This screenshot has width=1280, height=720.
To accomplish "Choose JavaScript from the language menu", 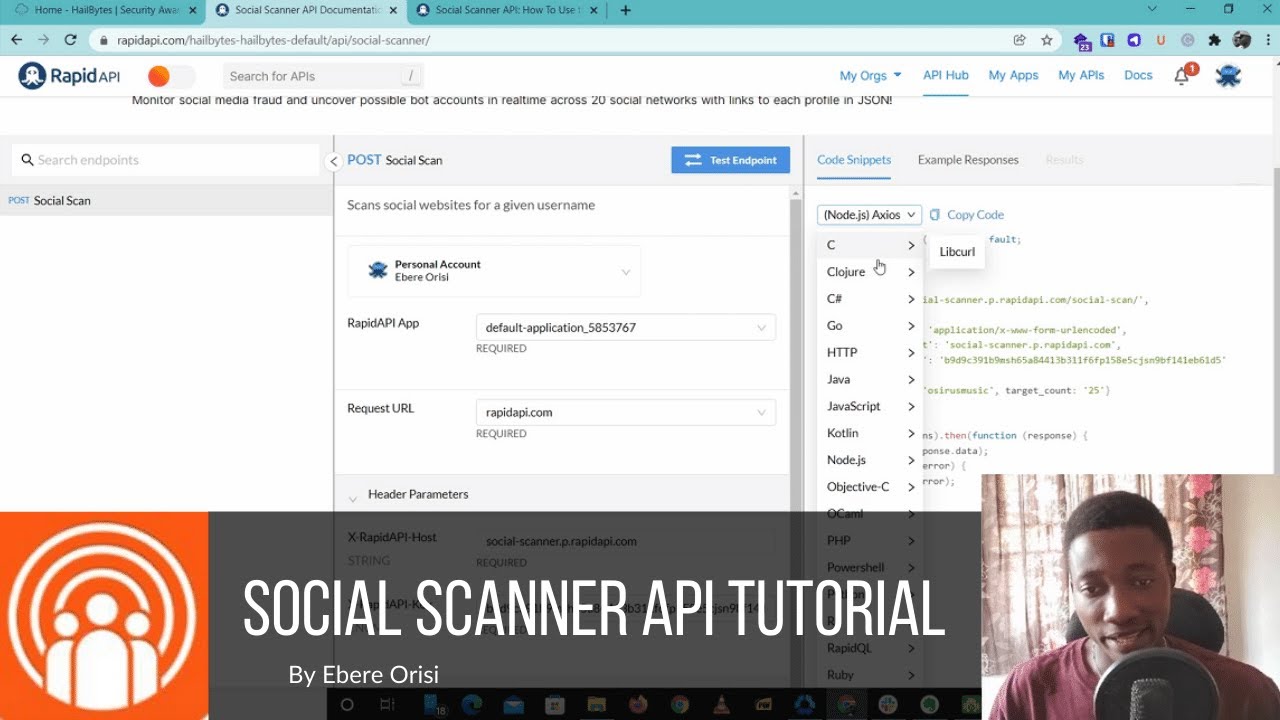I will tap(869, 407).
